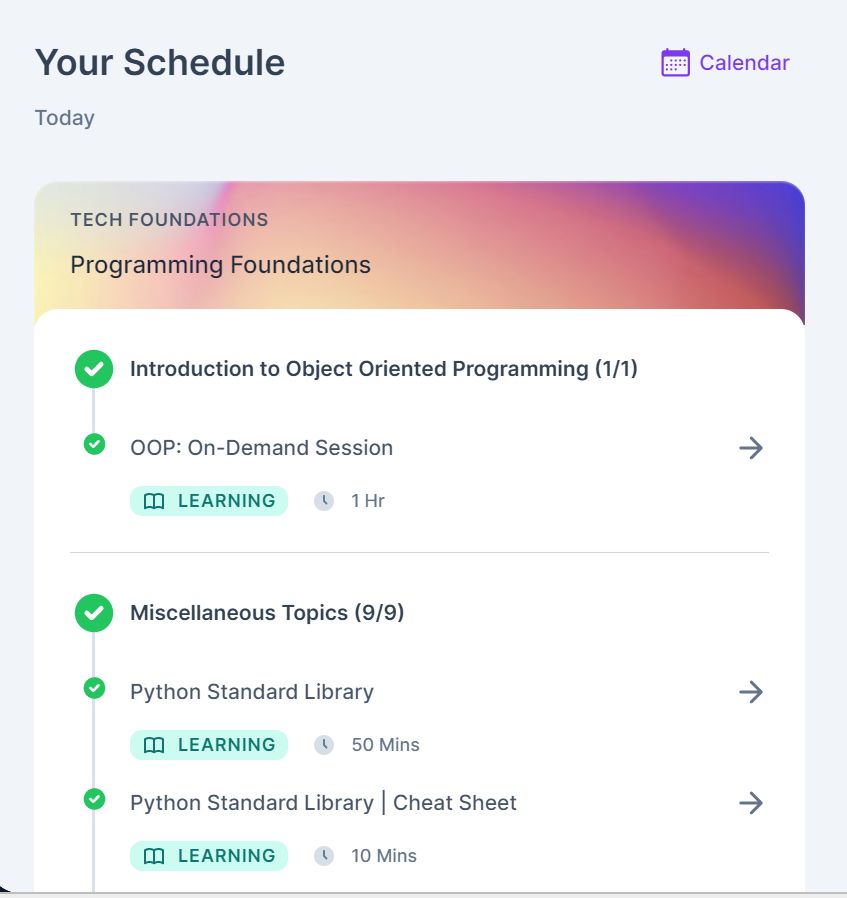Click arrow for Python Standard Library Cheat Sheet

pyautogui.click(x=750, y=803)
